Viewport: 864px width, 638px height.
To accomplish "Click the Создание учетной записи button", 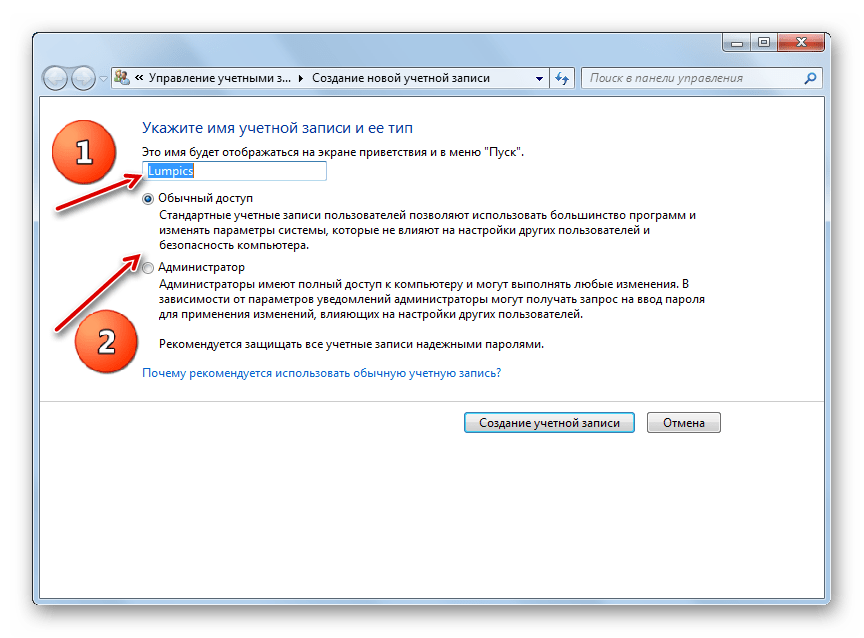I will (x=549, y=423).
